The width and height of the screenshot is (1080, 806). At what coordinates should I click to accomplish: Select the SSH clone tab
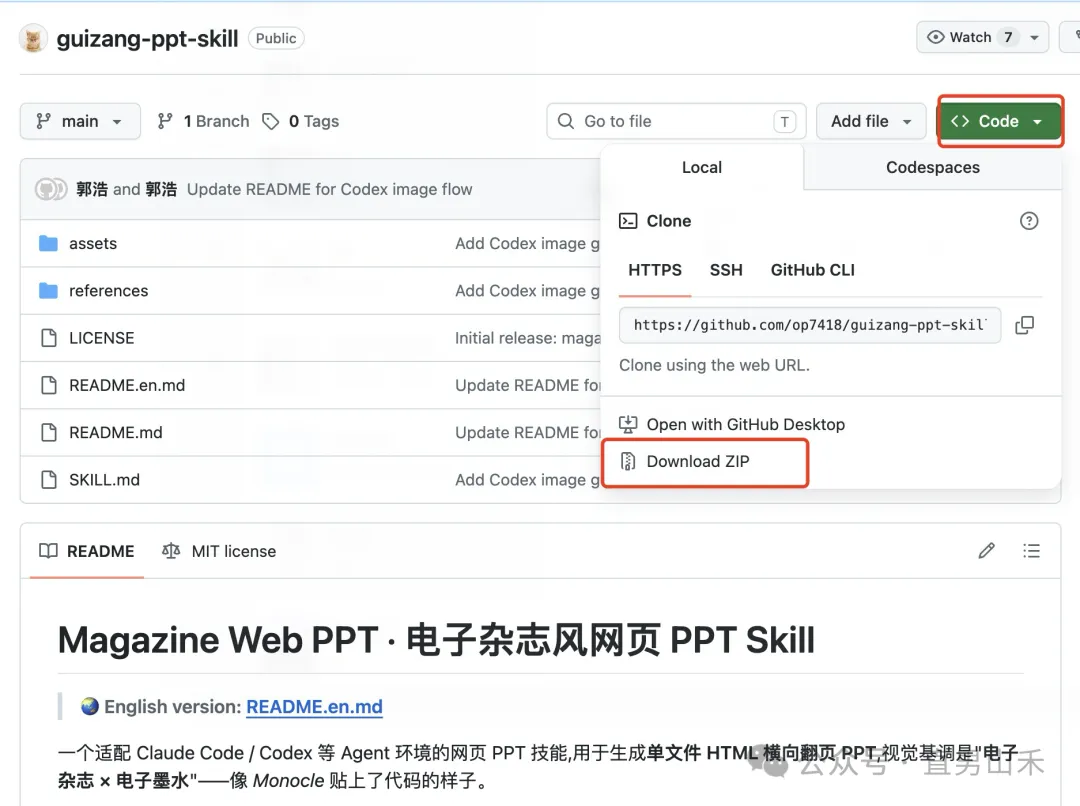click(726, 270)
